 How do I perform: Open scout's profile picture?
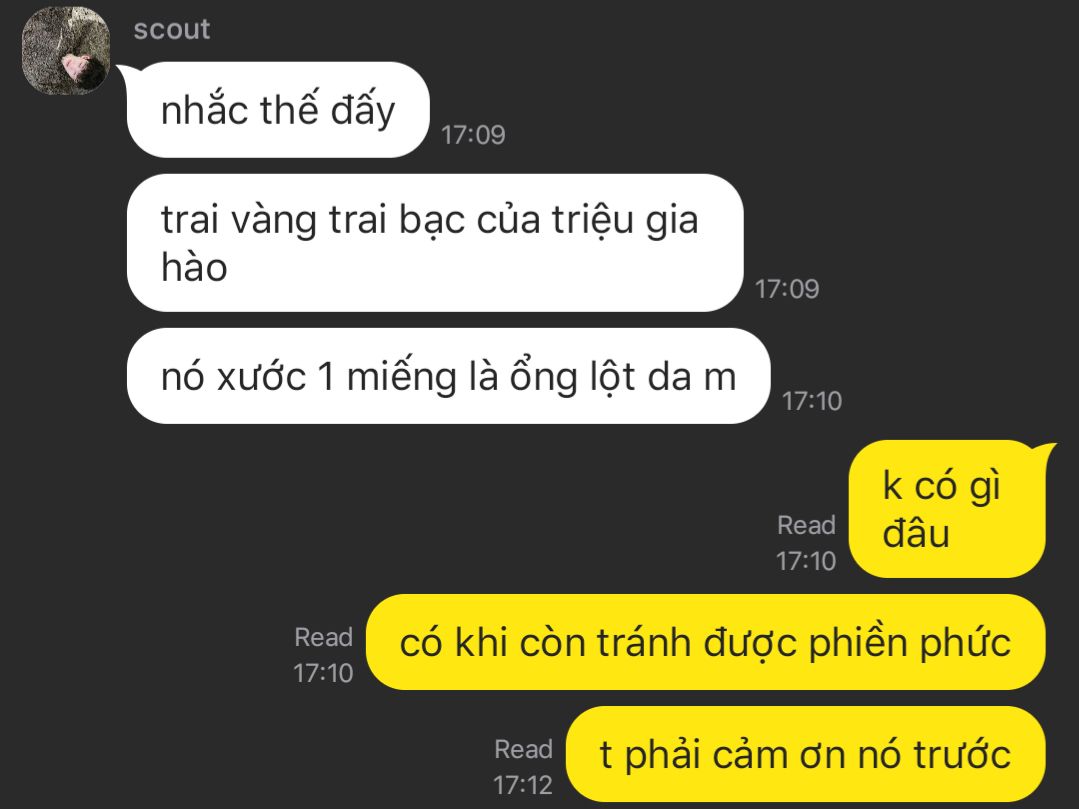click(66, 51)
